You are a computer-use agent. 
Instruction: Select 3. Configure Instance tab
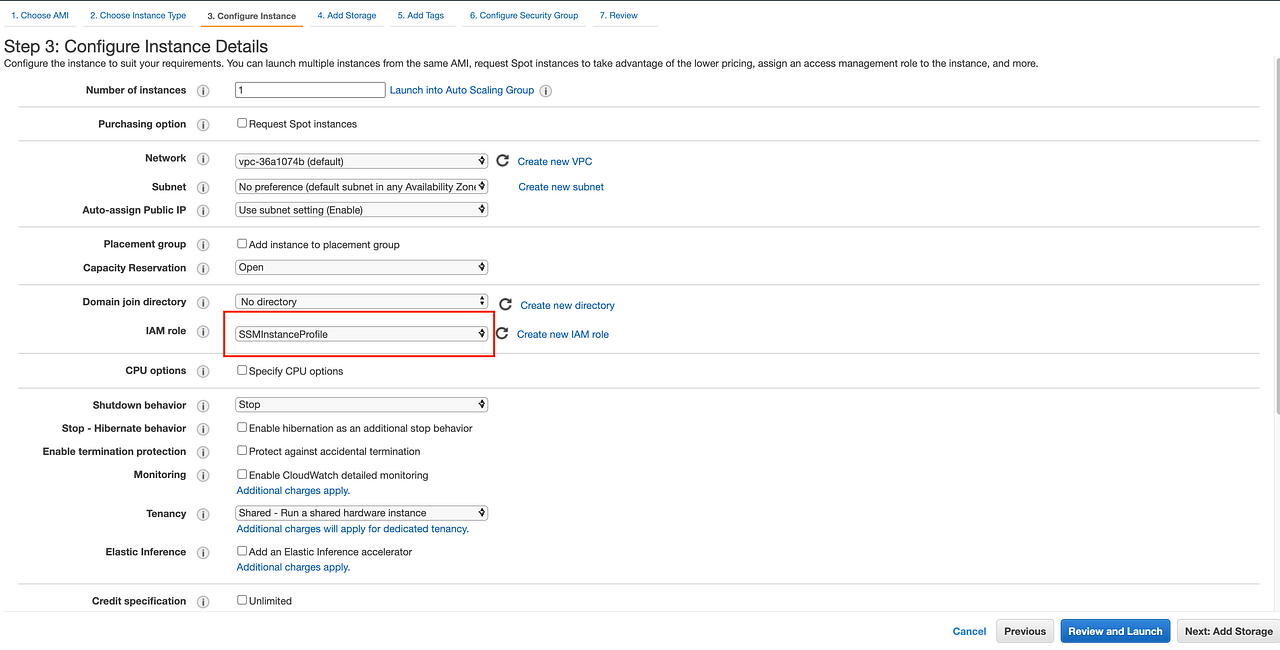[x=251, y=16]
